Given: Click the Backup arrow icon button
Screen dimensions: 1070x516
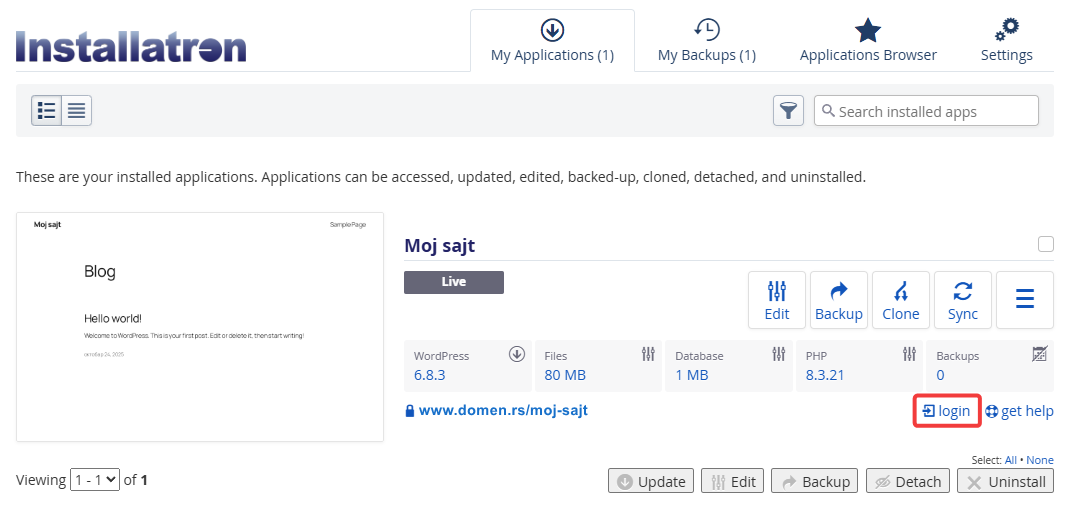Looking at the screenshot, I should click(x=838, y=300).
